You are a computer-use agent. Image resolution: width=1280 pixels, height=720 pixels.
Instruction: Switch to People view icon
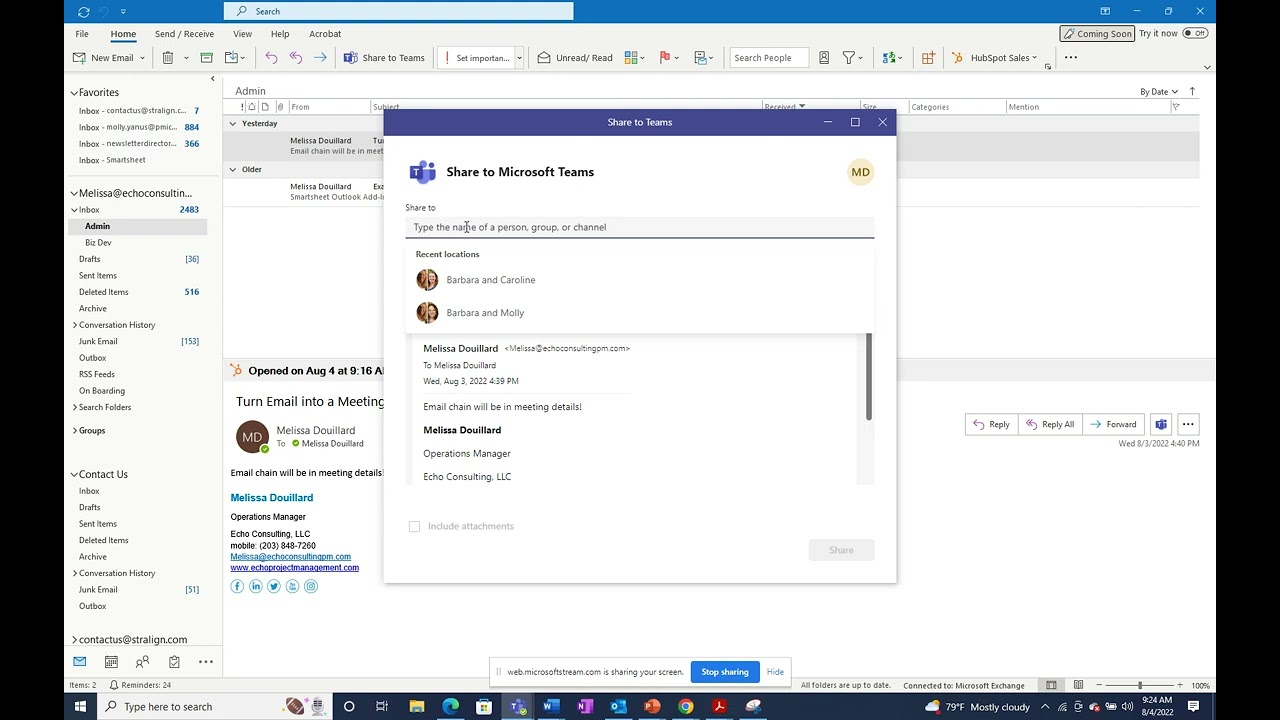tap(142, 662)
